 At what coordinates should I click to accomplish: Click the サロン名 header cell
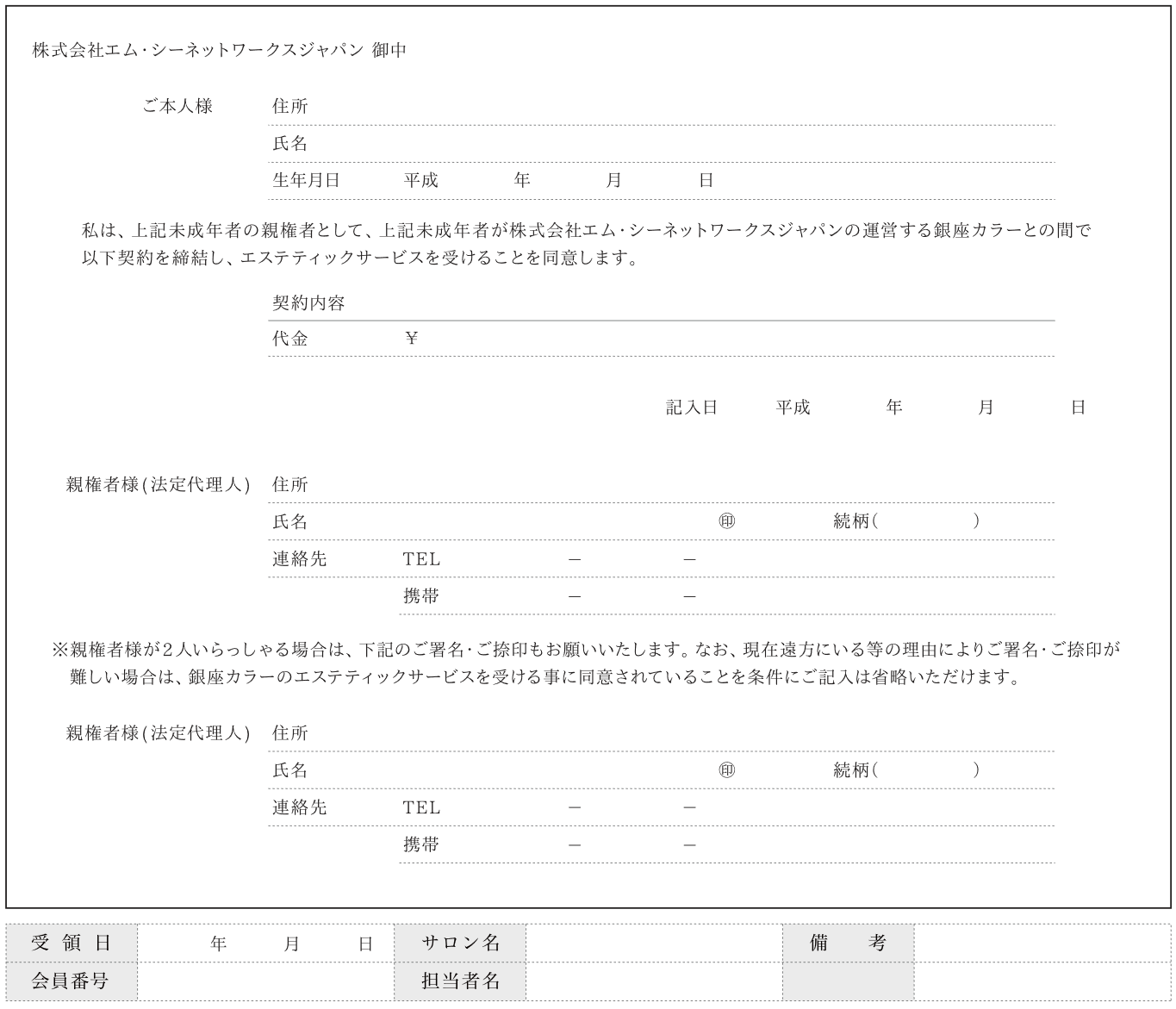click(x=460, y=943)
